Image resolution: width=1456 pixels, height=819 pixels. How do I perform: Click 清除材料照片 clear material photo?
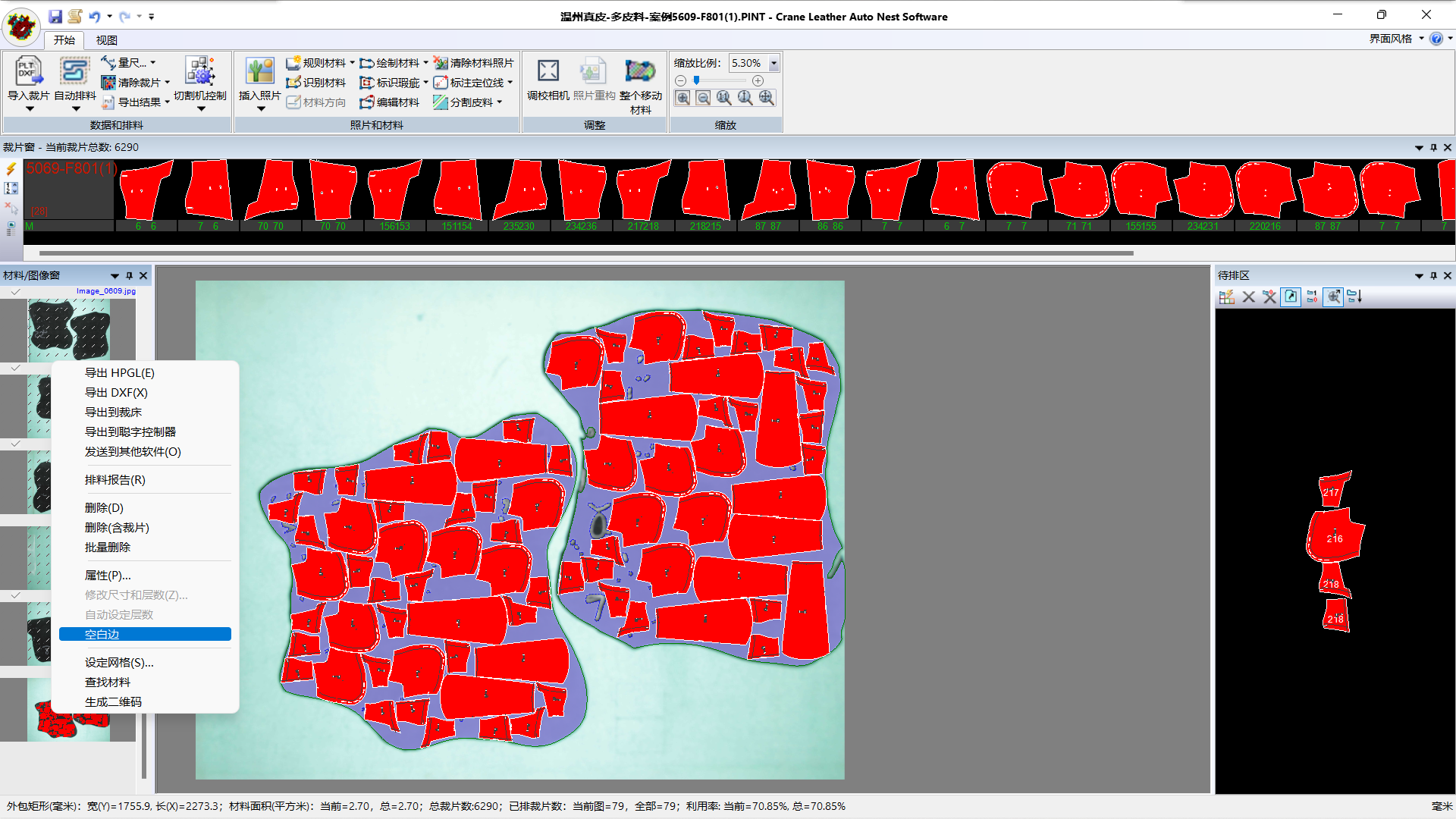point(473,63)
